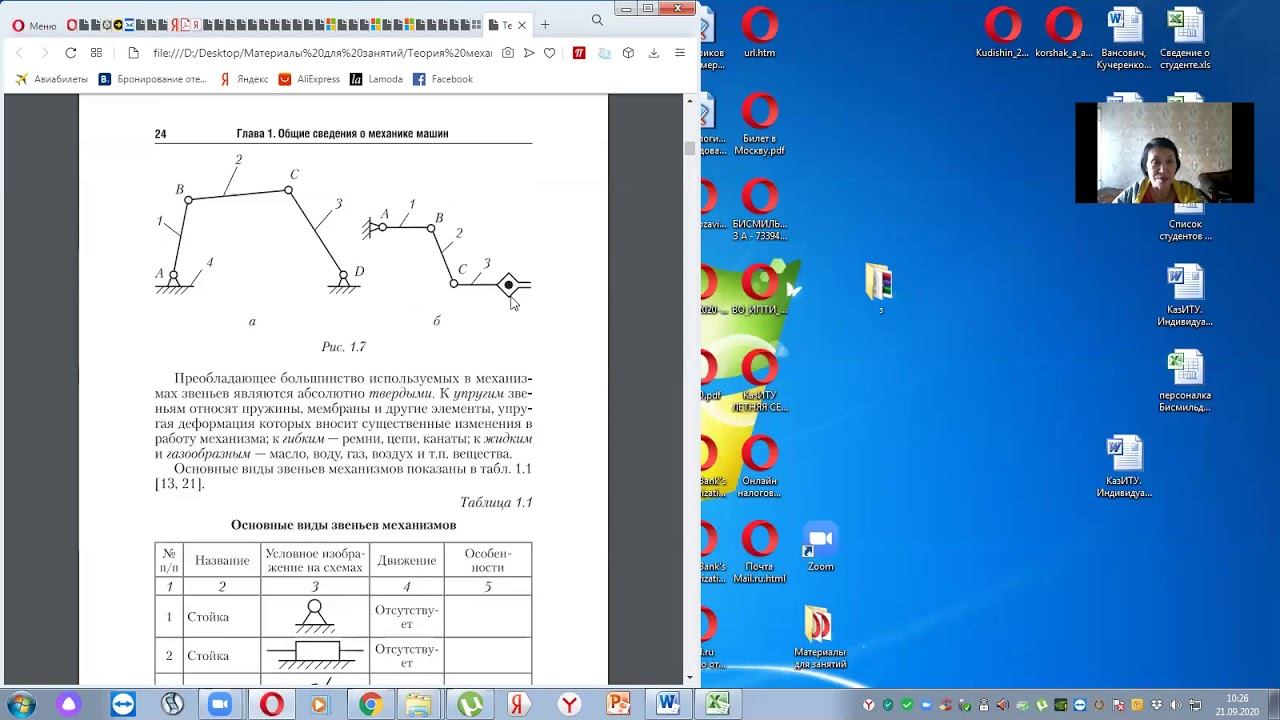Click the scrollbar down arrow of PDF viewer
1280x720 pixels.
689,677
